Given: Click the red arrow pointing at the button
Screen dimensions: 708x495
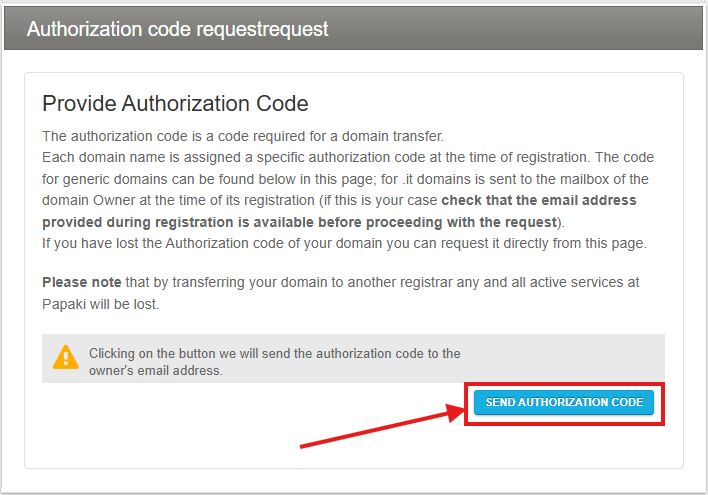Looking at the screenshot, I should point(382,426).
